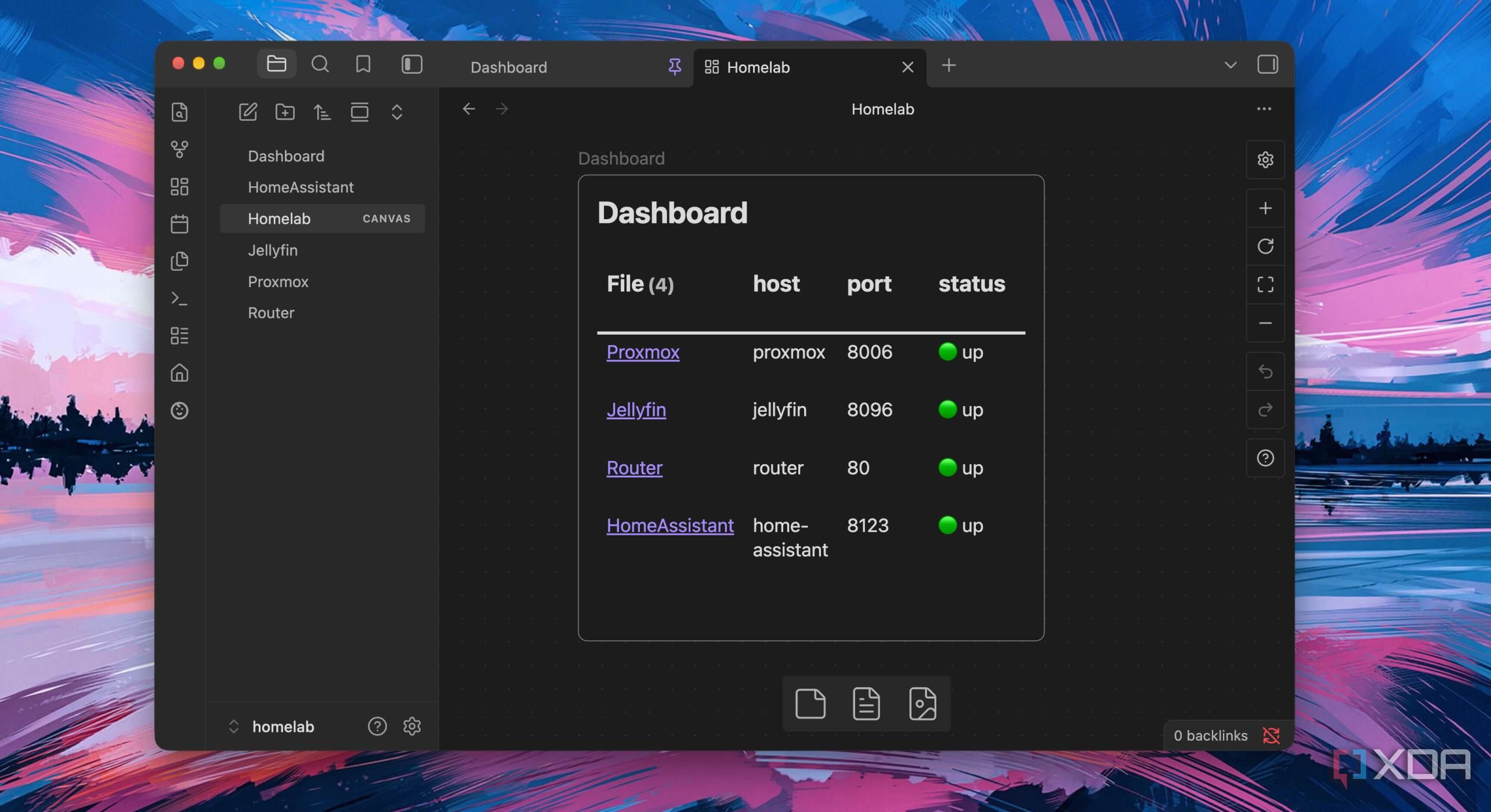Open canvas settings gear icon

point(1265,159)
